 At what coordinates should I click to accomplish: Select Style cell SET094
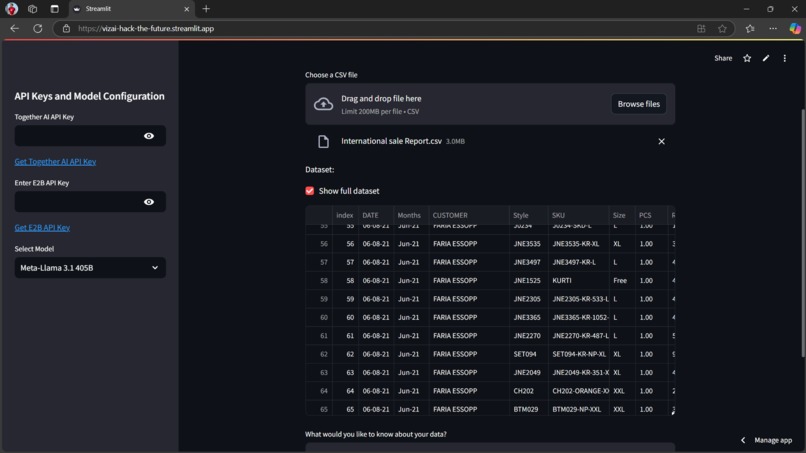pyautogui.click(x=528, y=354)
